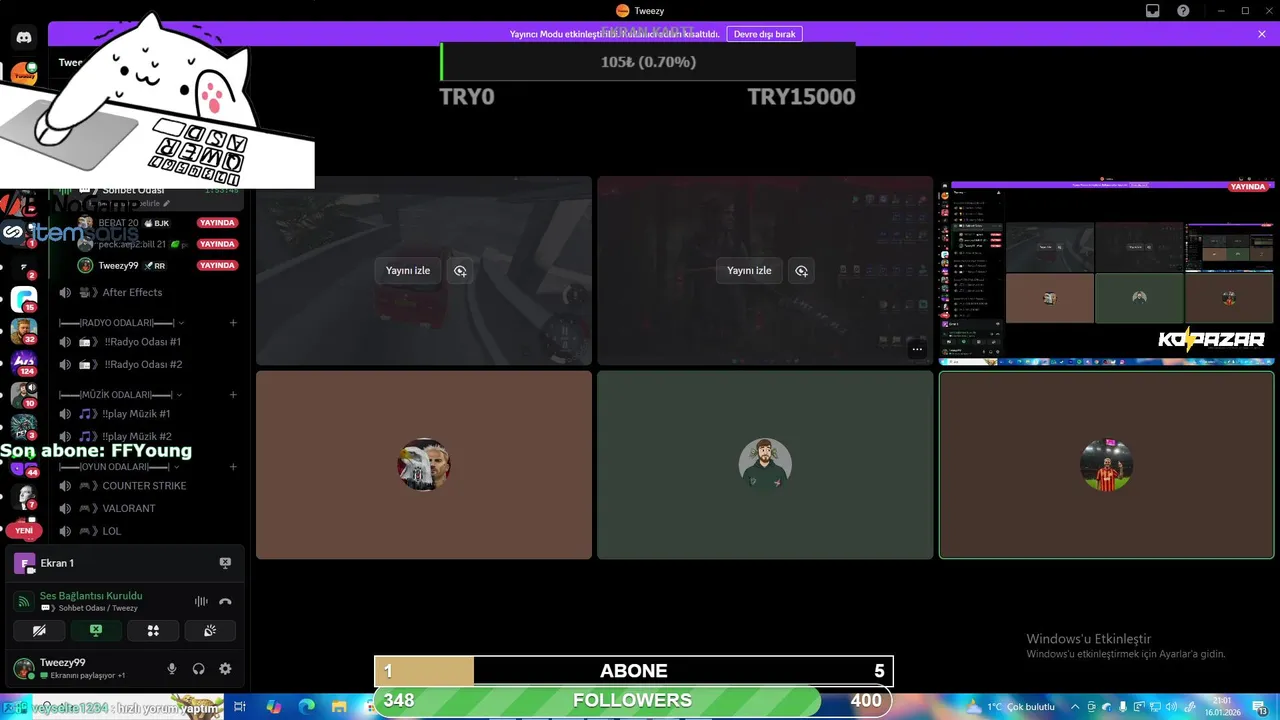Viewport: 1280px width, 720px height.
Task: Add a channel to OYUN ODALARI
Action: click(x=233, y=467)
